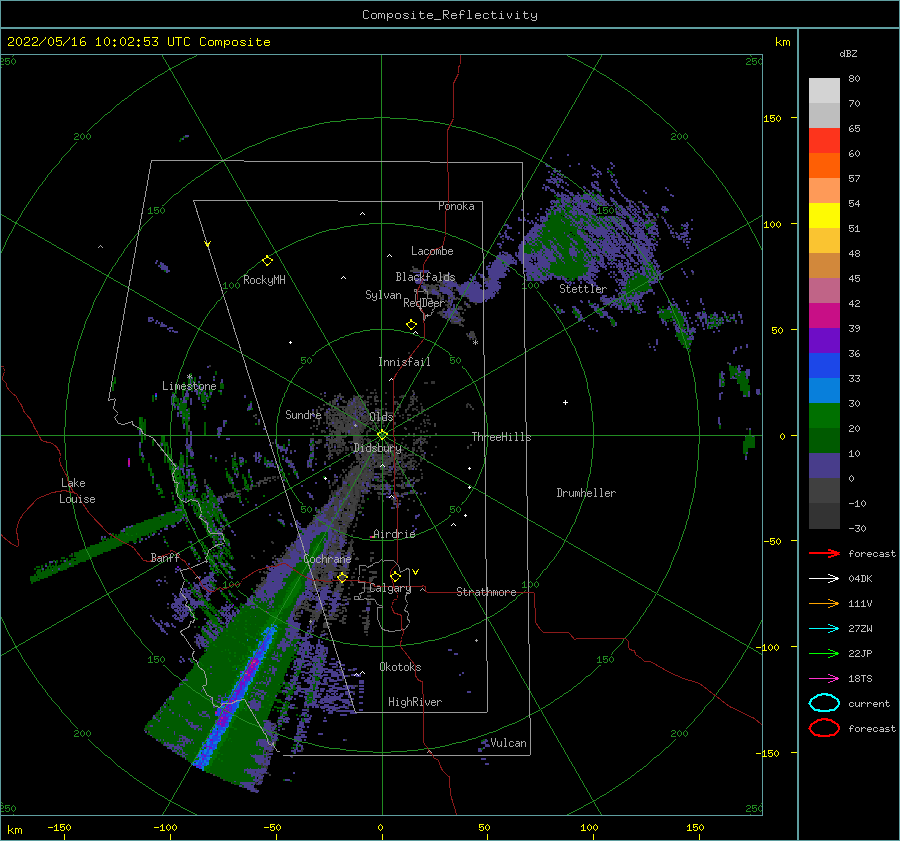Click the HighRiver label
Screen dimensions: 900x841
pos(415,702)
